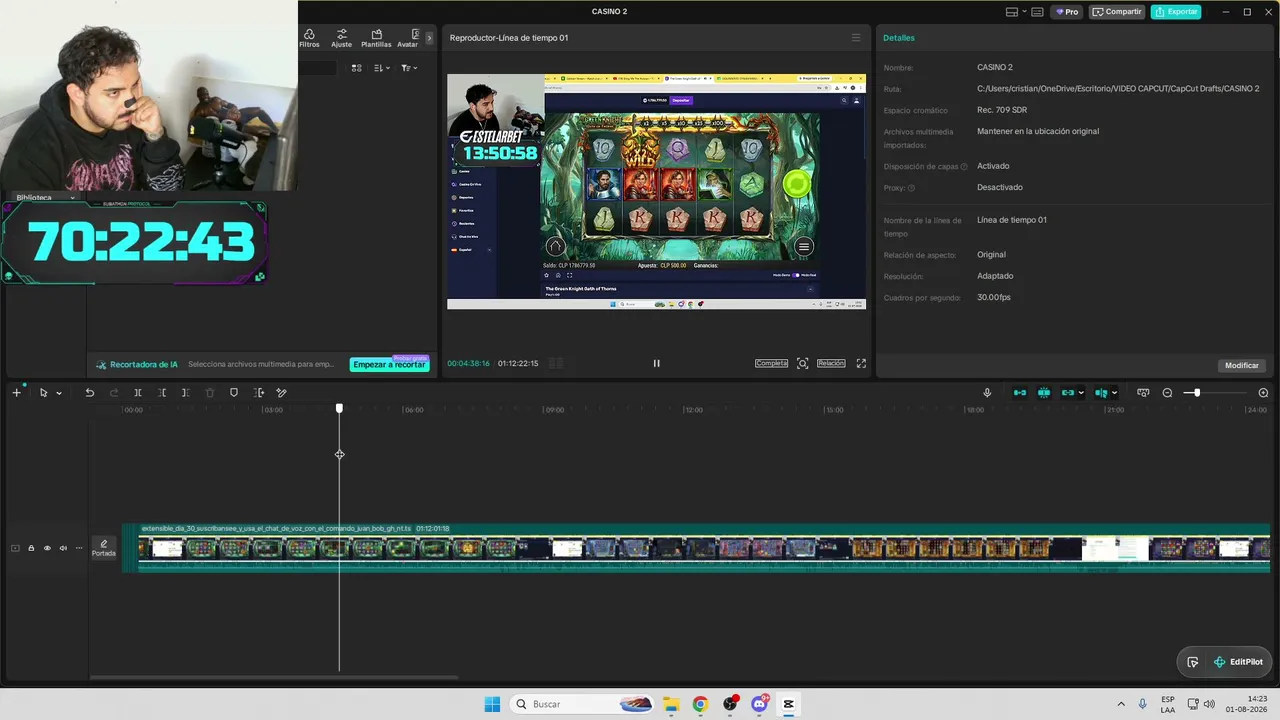Image resolution: width=1280 pixels, height=720 pixels.
Task: Click the split-and-export clip tool icon
Action: [259, 393]
